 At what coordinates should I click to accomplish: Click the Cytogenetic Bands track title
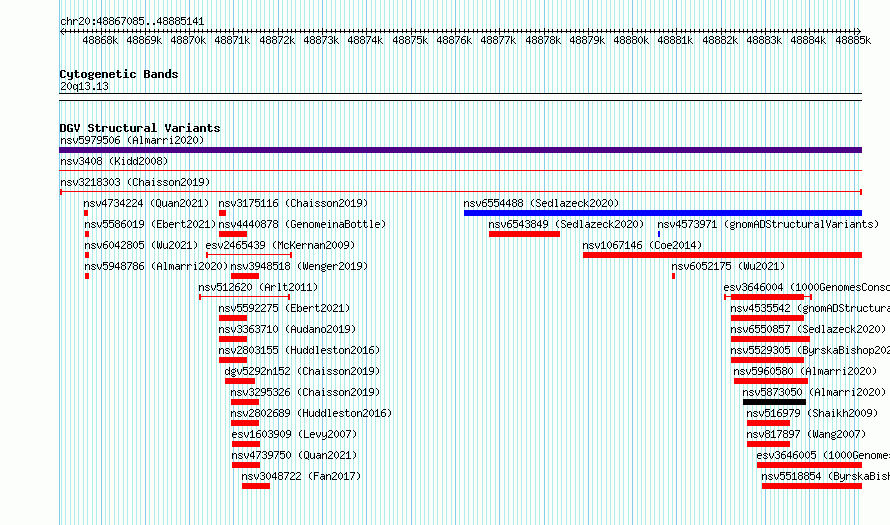pyautogui.click(x=119, y=74)
